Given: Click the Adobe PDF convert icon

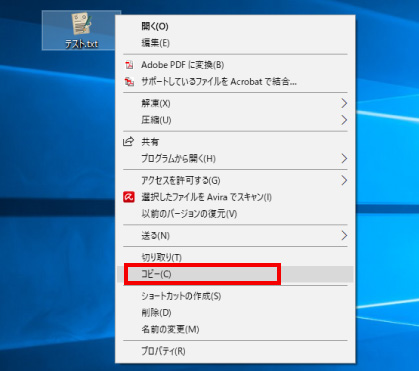Looking at the screenshot, I should point(129,65).
